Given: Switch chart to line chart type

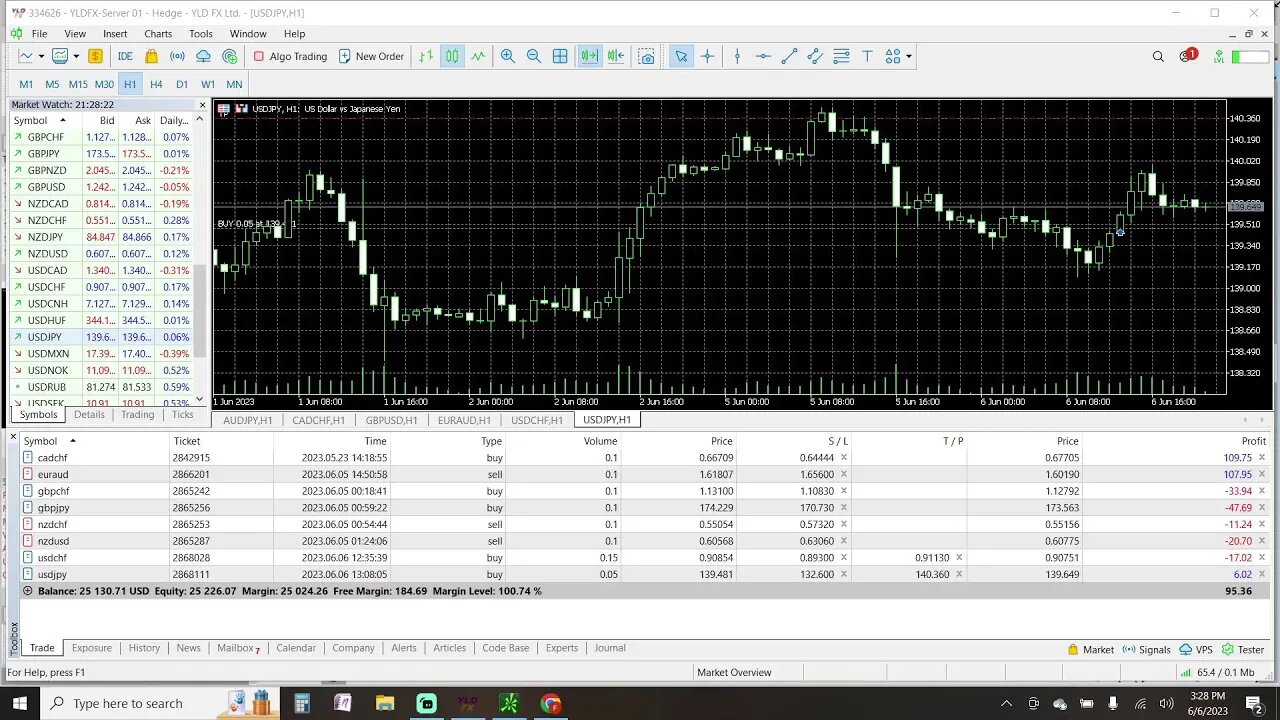Looking at the screenshot, I should (x=478, y=56).
